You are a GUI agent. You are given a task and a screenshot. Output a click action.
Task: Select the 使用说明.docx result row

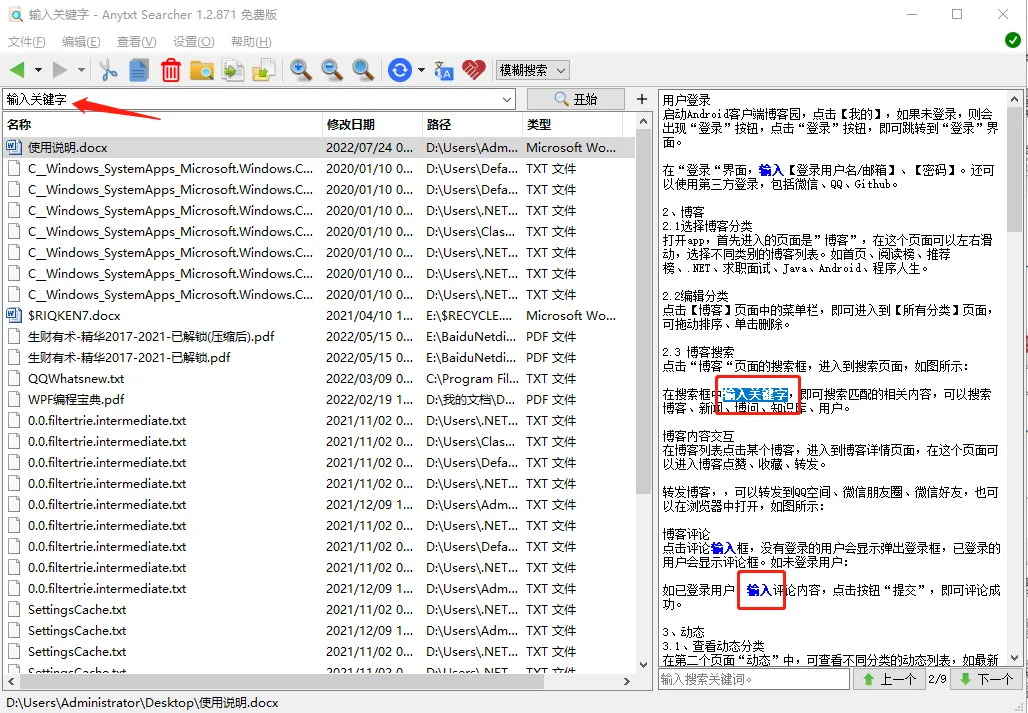(x=319, y=147)
